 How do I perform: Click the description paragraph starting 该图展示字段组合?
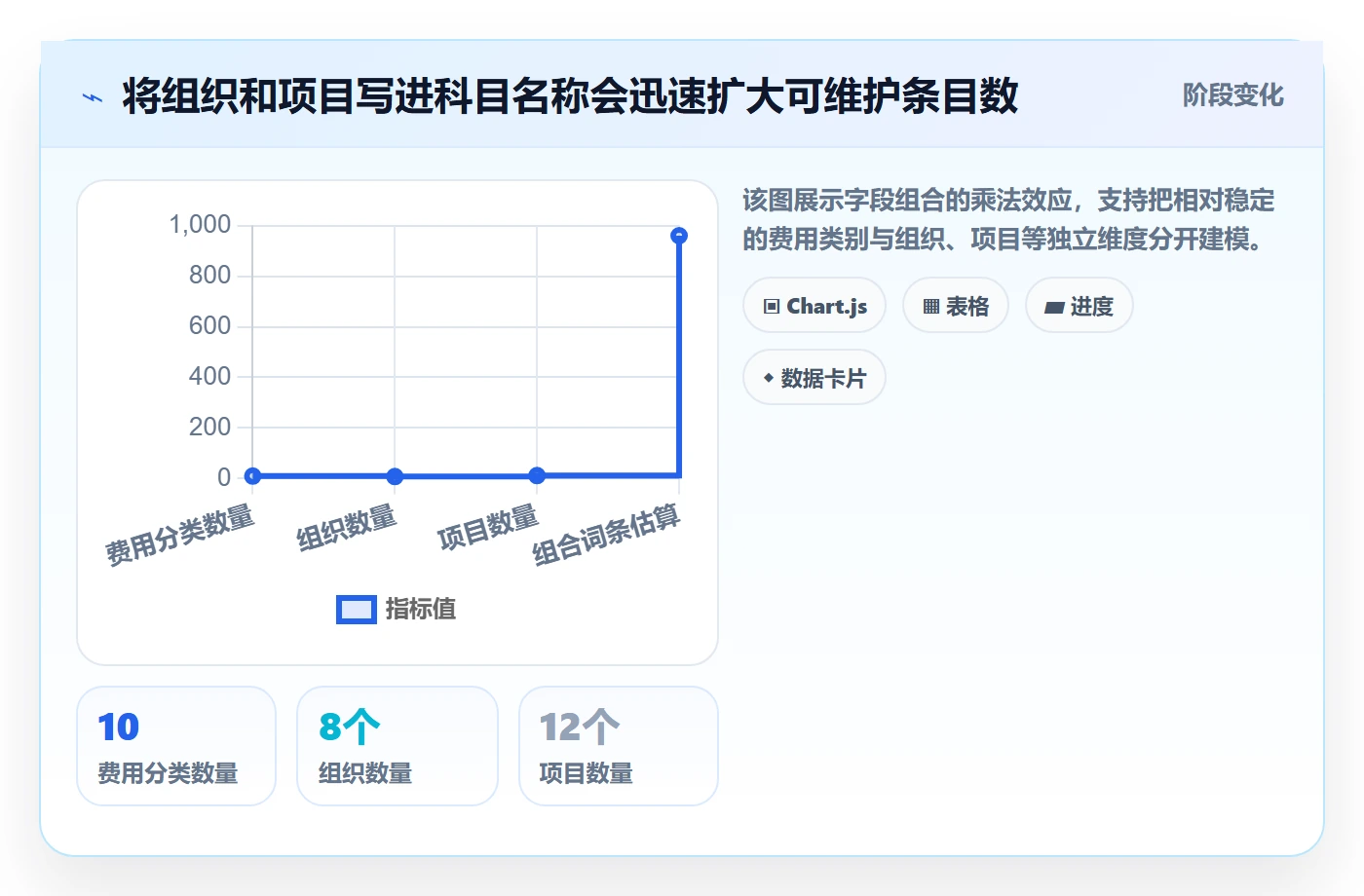point(1008,219)
